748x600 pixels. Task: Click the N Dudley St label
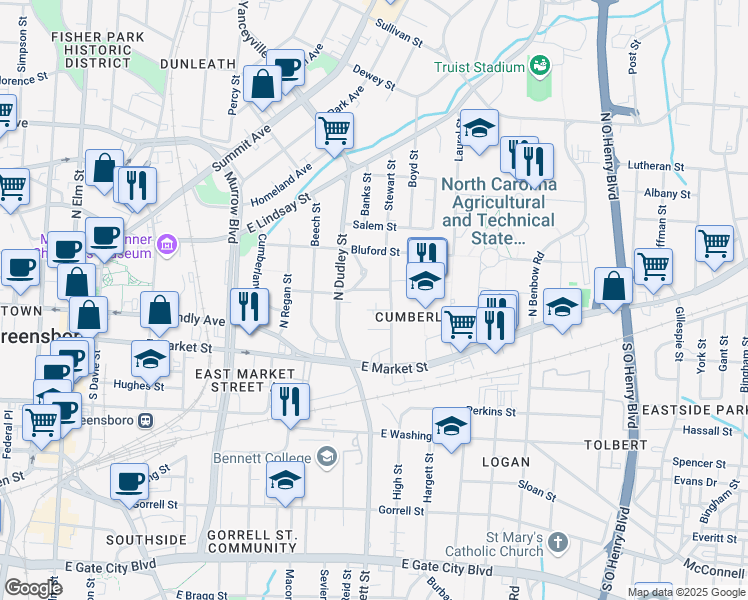[340, 267]
